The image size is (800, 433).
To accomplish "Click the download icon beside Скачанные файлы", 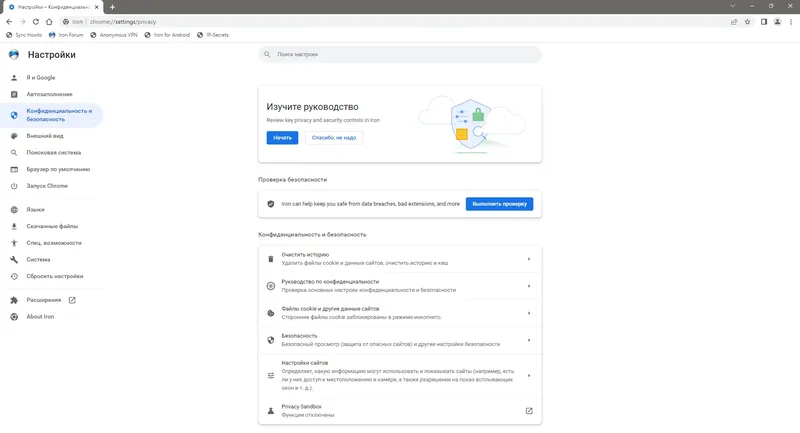I will tap(14, 226).
